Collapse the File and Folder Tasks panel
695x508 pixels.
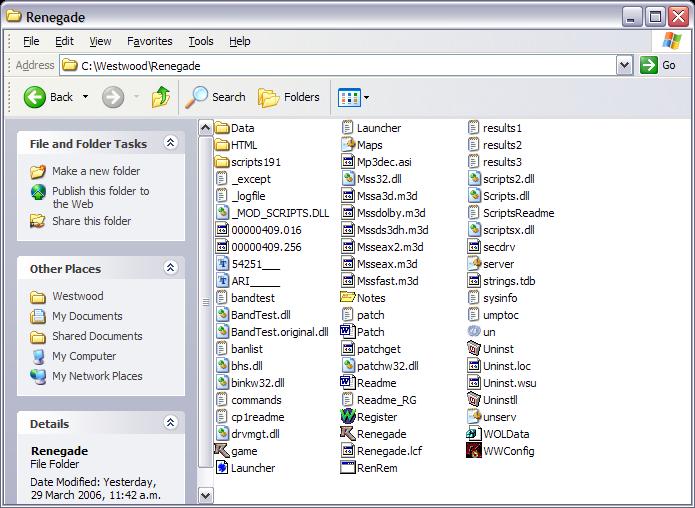click(x=171, y=143)
